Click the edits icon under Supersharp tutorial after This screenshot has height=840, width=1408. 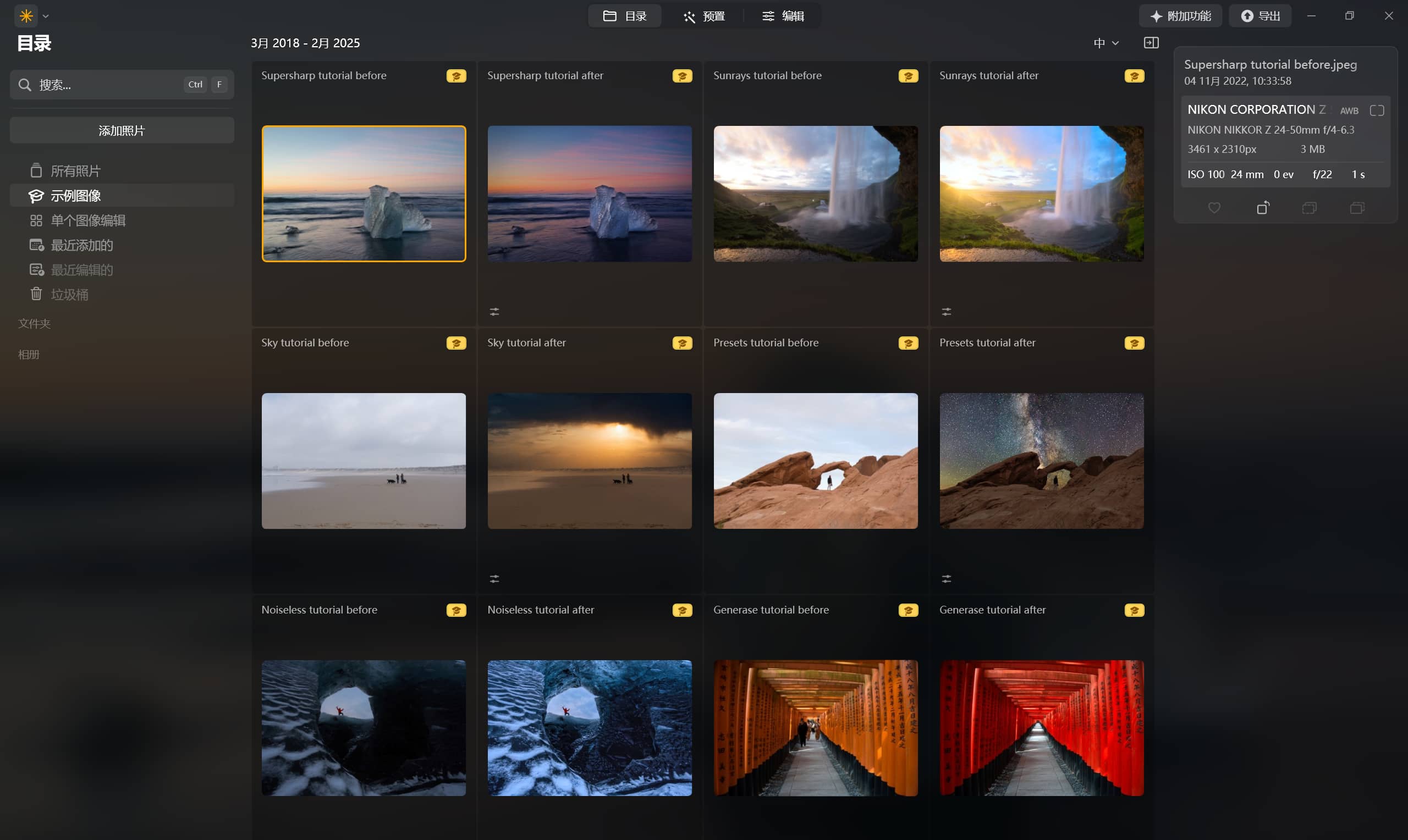tap(494, 312)
